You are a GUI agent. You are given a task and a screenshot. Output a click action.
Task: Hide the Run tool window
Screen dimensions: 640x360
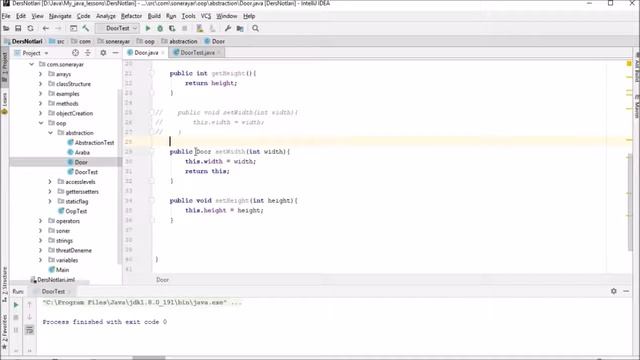click(626, 291)
